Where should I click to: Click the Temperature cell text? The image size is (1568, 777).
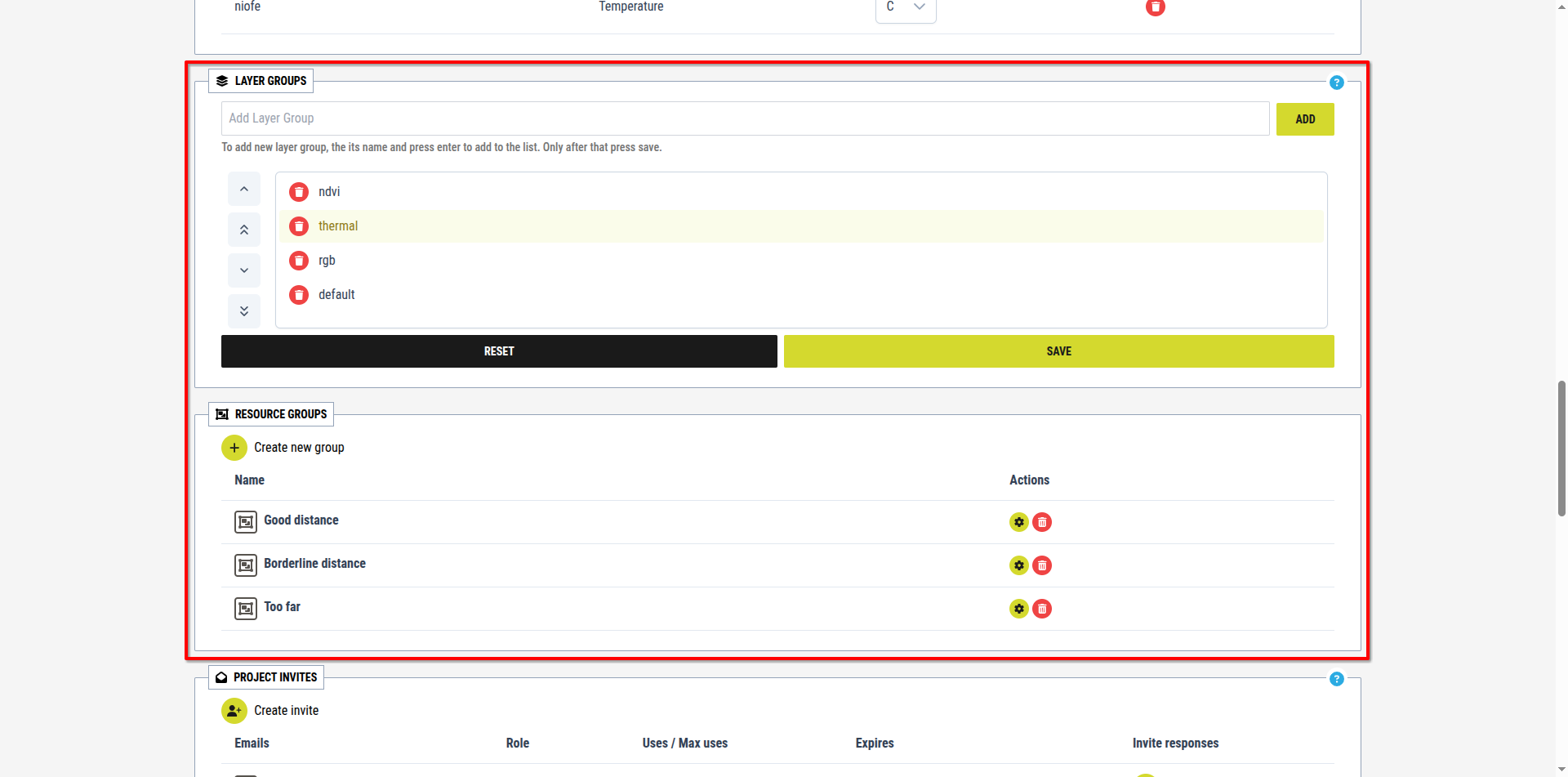[x=631, y=7]
